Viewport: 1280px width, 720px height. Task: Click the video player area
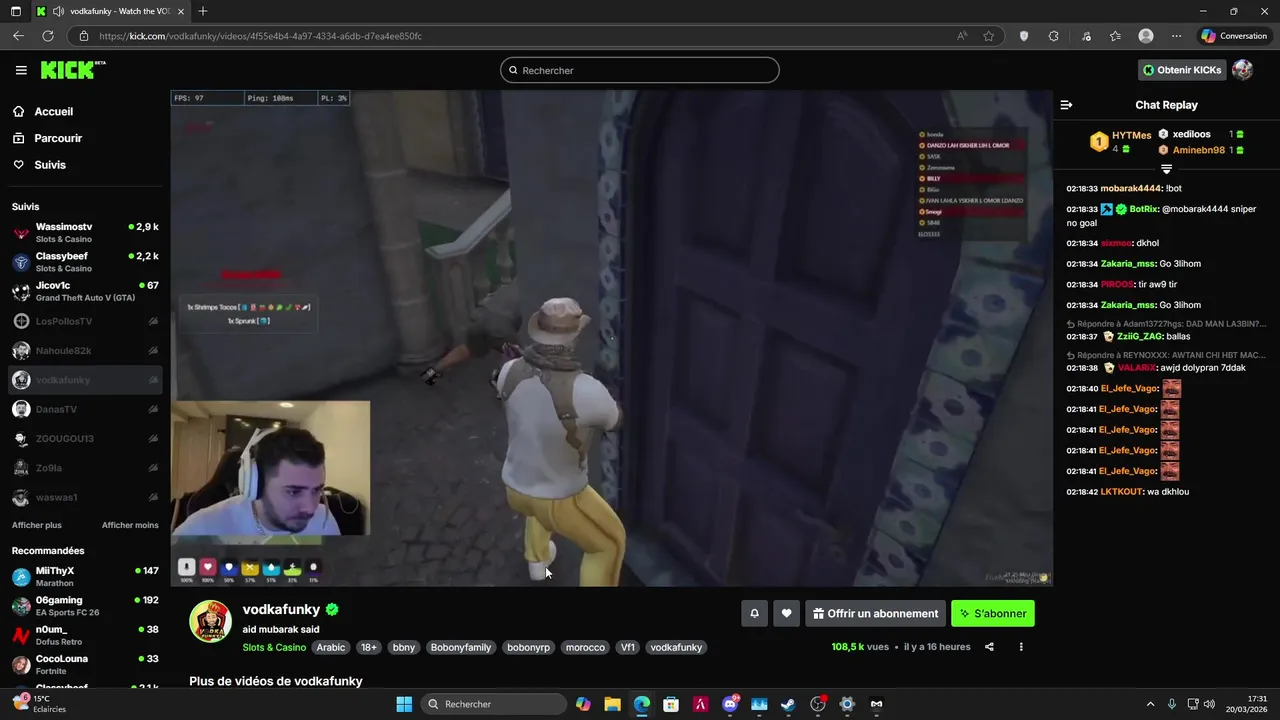click(x=611, y=338)
